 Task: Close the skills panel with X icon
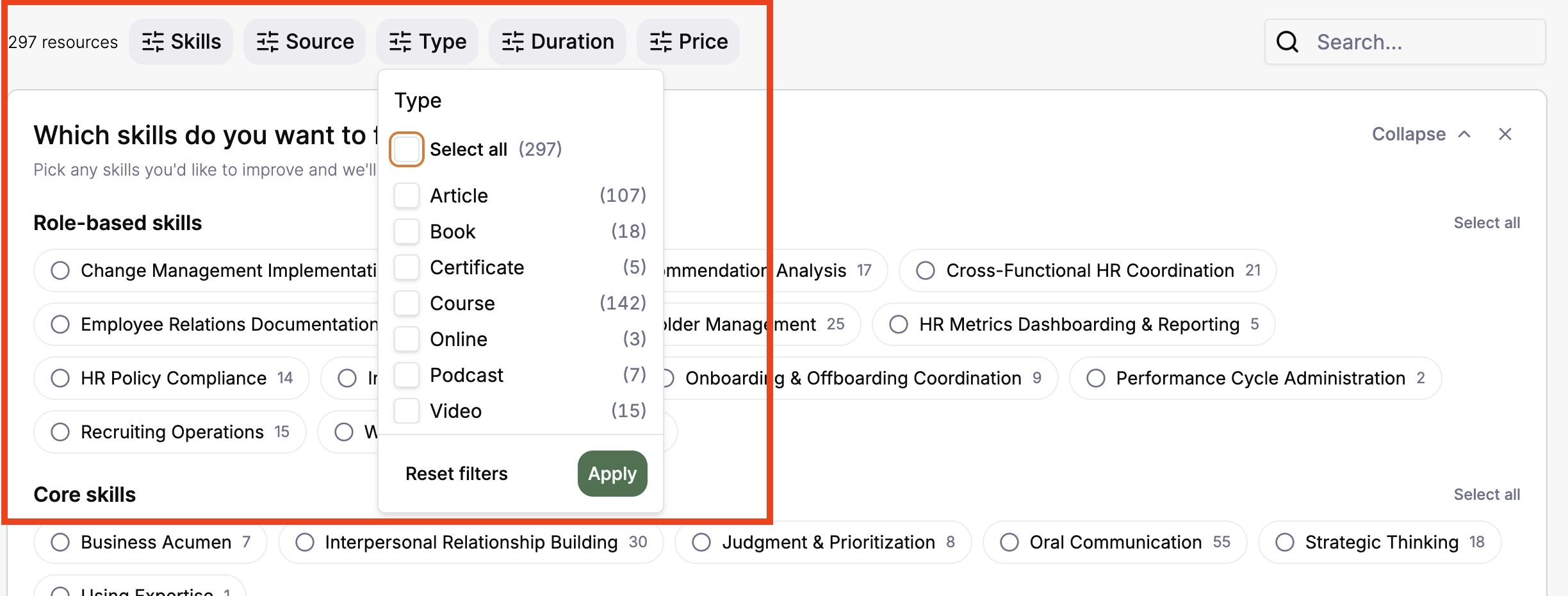click(x=1505, y=134)
